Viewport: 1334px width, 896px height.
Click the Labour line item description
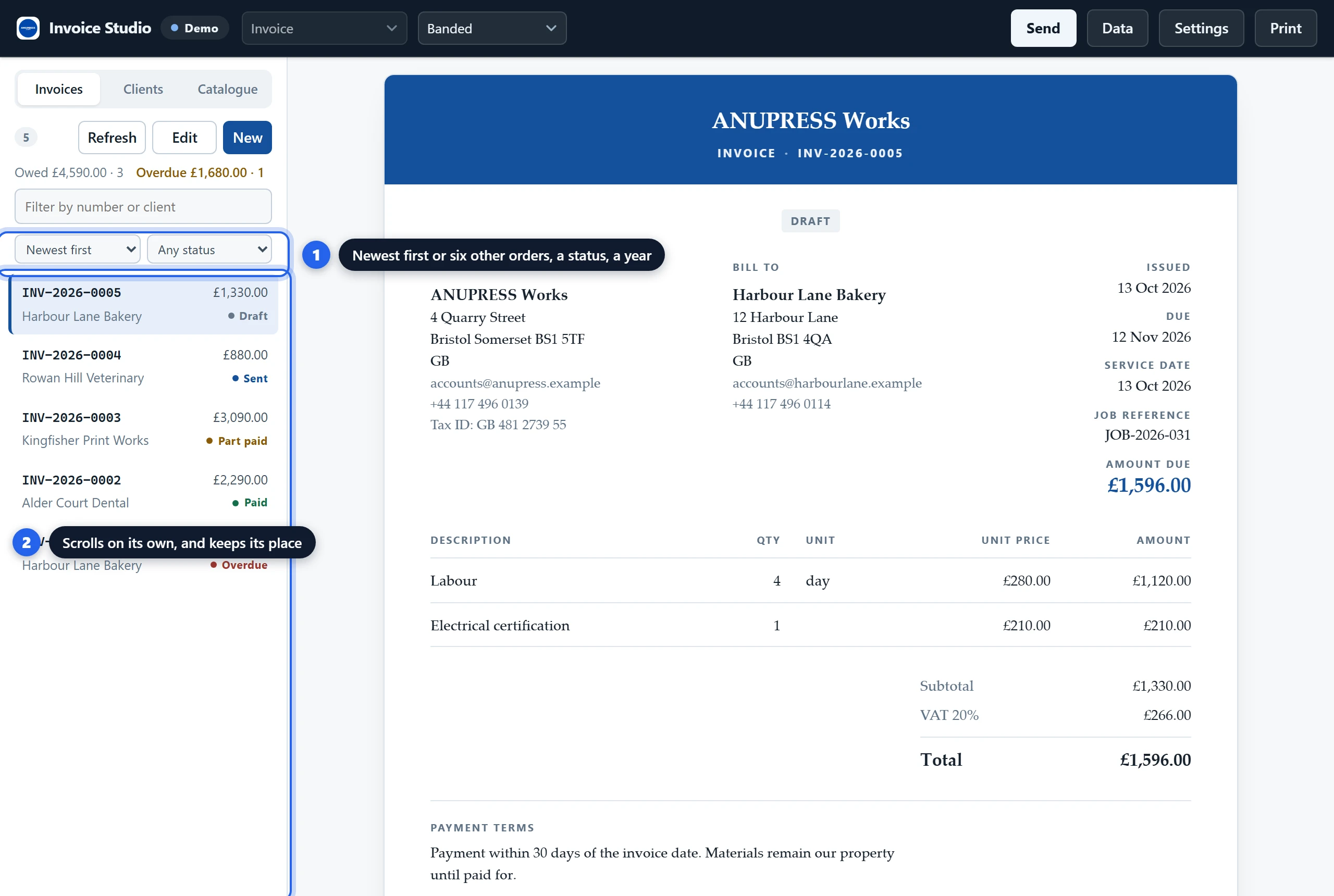[453, 580]
